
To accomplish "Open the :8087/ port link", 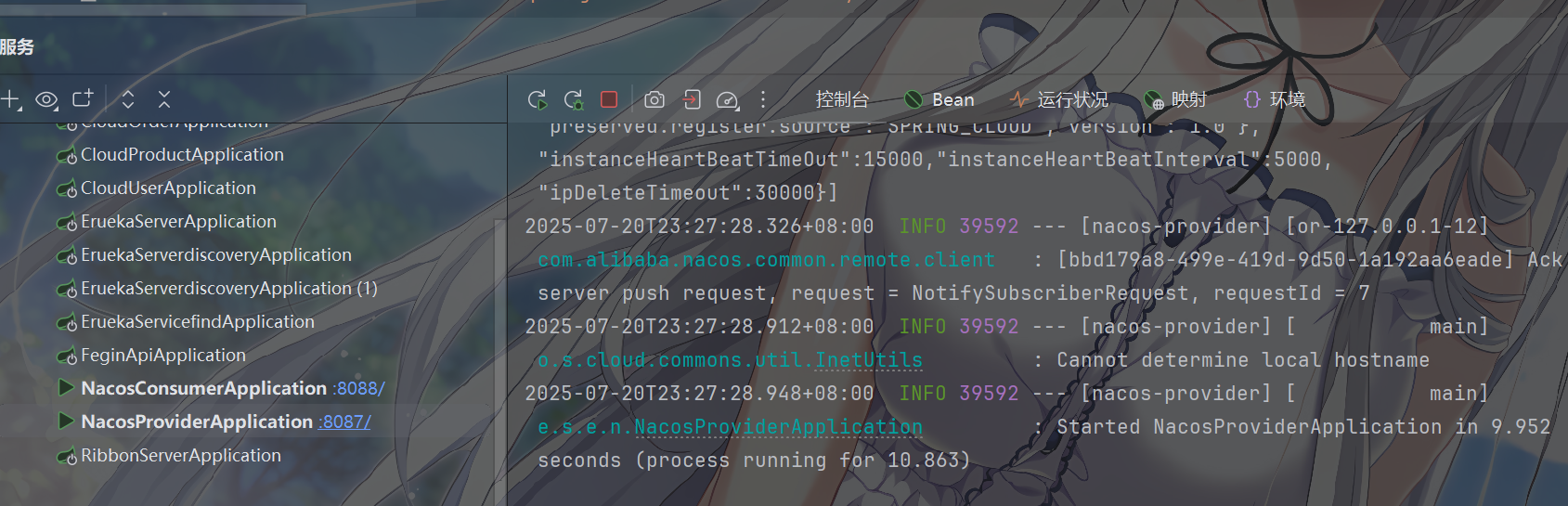I will pyautogui.click(x=345, y=422).
